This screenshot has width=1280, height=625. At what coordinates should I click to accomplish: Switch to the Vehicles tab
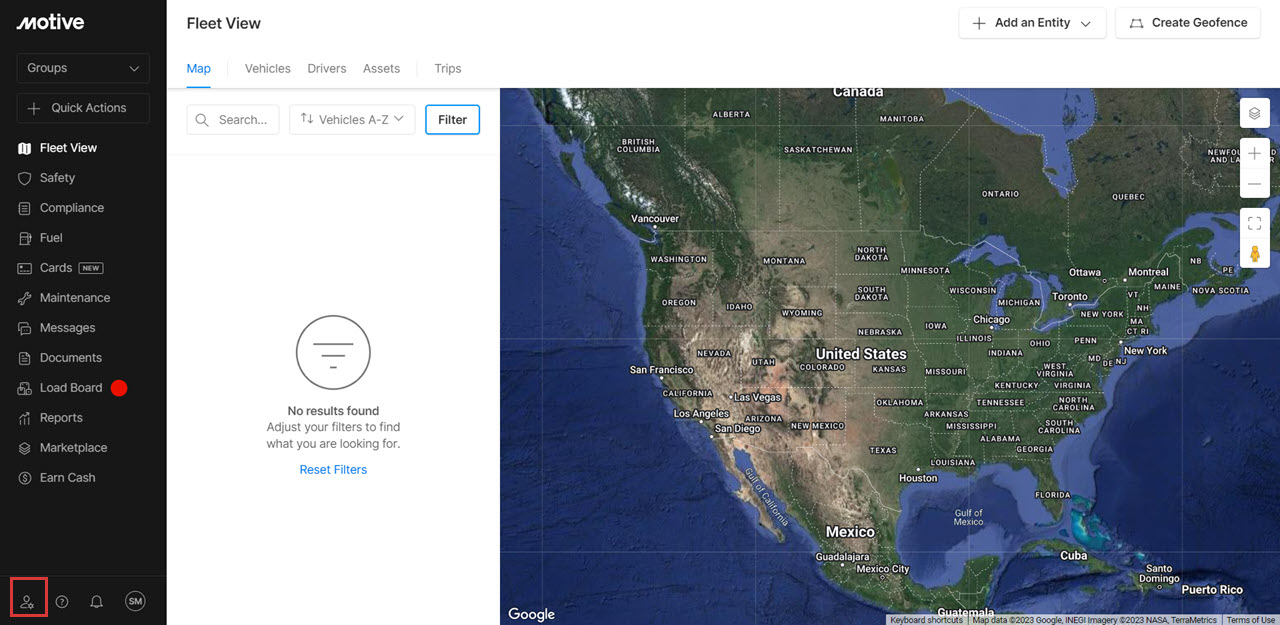pos(268,69)
